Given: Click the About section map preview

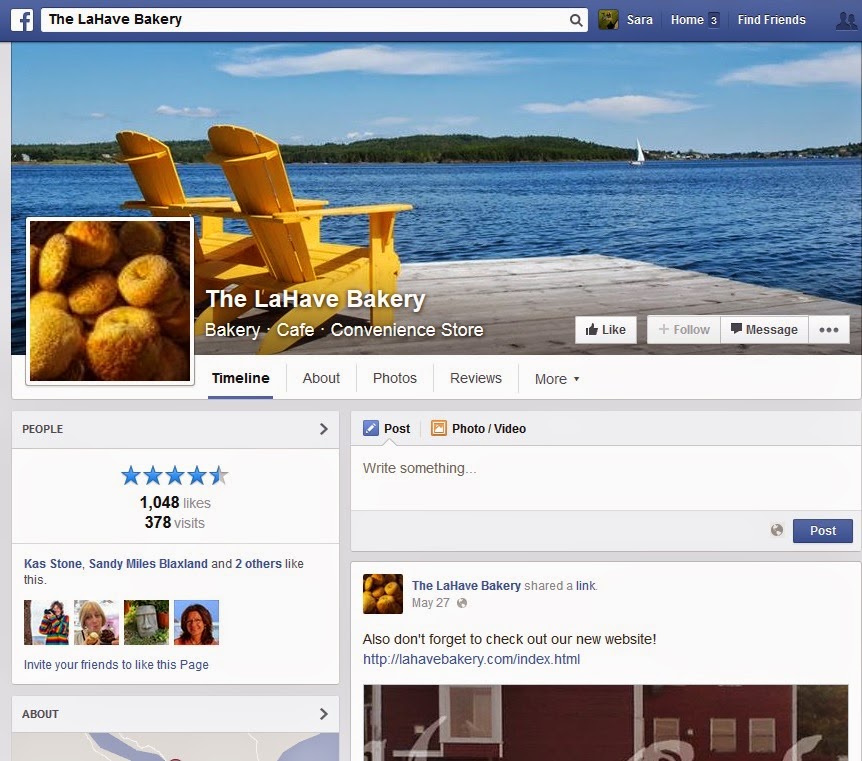Looking at the screenshot, I should [x=175, y=747].
